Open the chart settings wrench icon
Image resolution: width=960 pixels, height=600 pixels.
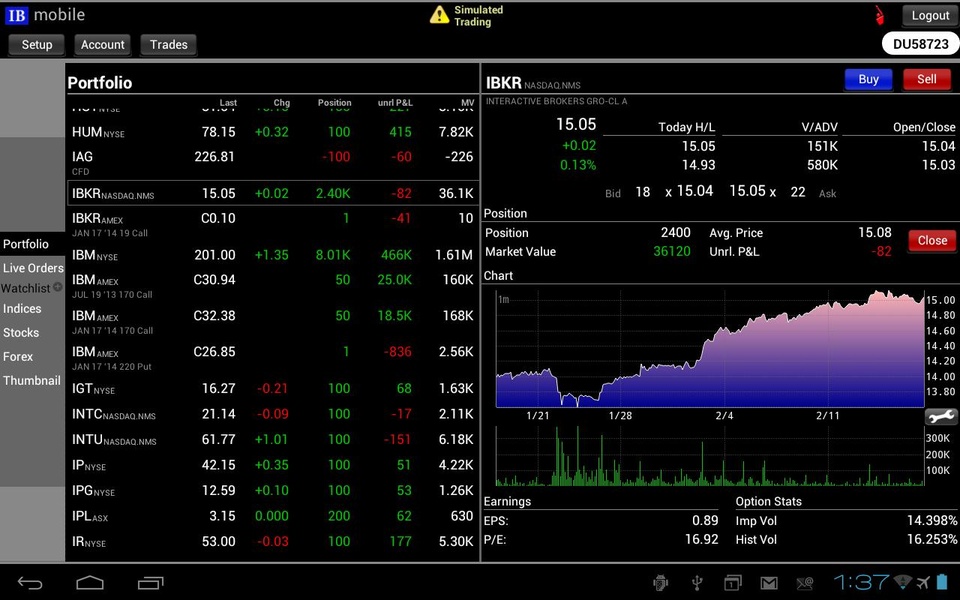tap(940, 416)
